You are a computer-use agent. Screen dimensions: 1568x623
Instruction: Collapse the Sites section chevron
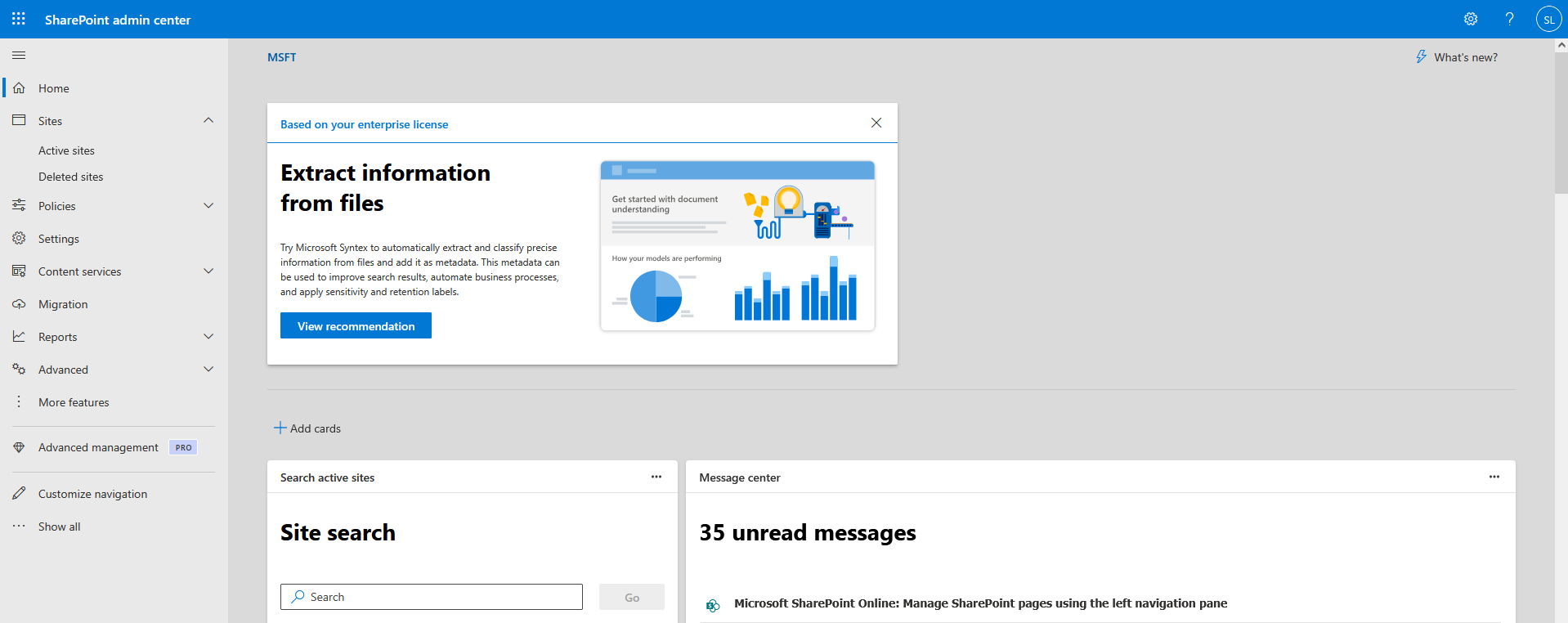click(x=208, y=120)
